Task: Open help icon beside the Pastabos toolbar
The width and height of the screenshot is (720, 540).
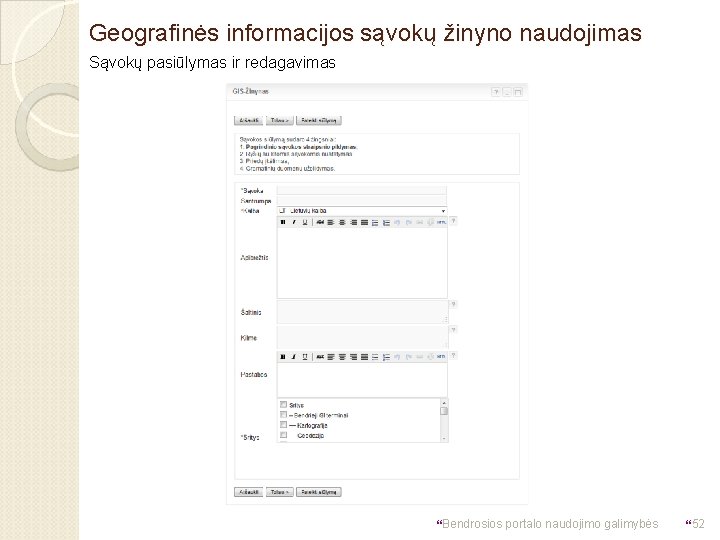Action: 453,356
